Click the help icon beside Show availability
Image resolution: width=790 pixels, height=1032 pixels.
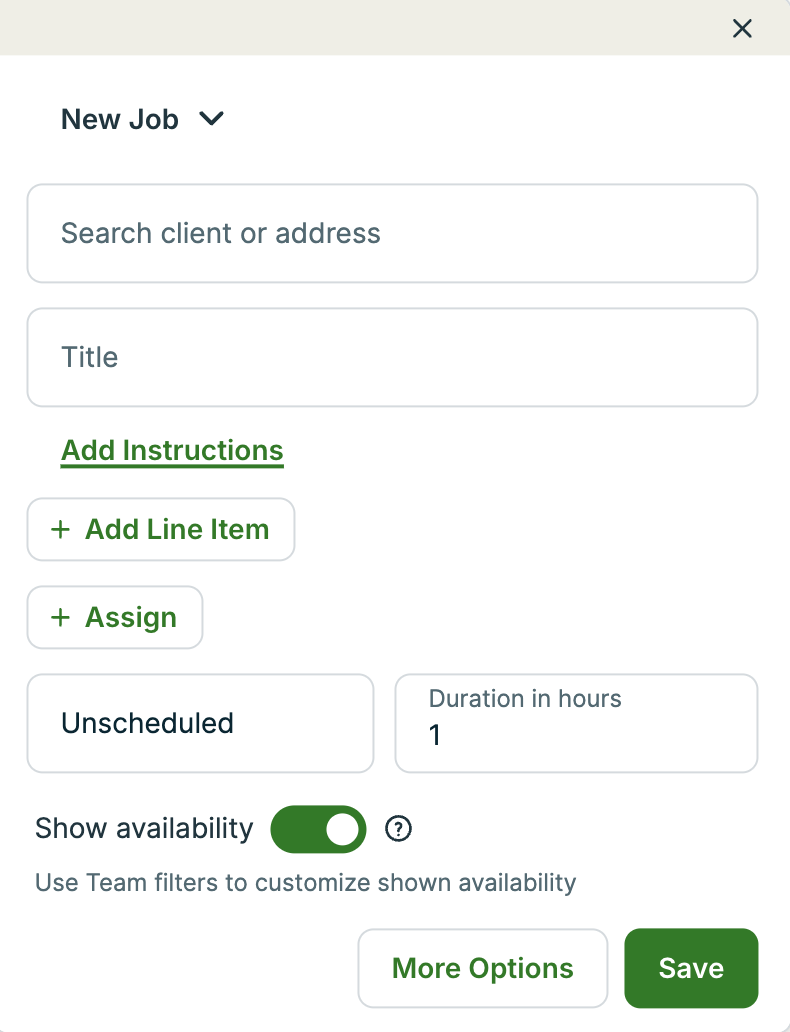pos(399,829)
